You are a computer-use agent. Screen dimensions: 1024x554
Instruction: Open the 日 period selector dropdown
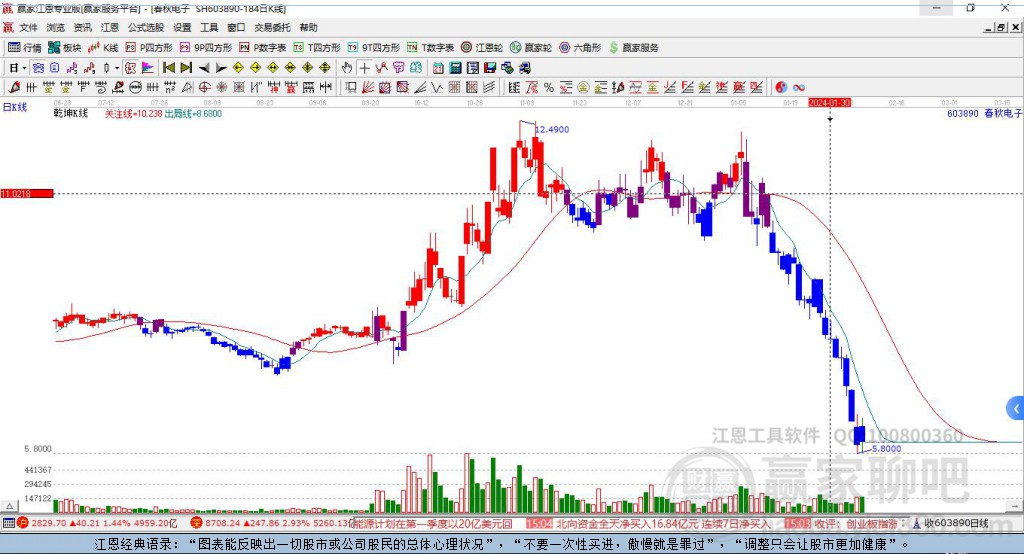coord(18,67)
